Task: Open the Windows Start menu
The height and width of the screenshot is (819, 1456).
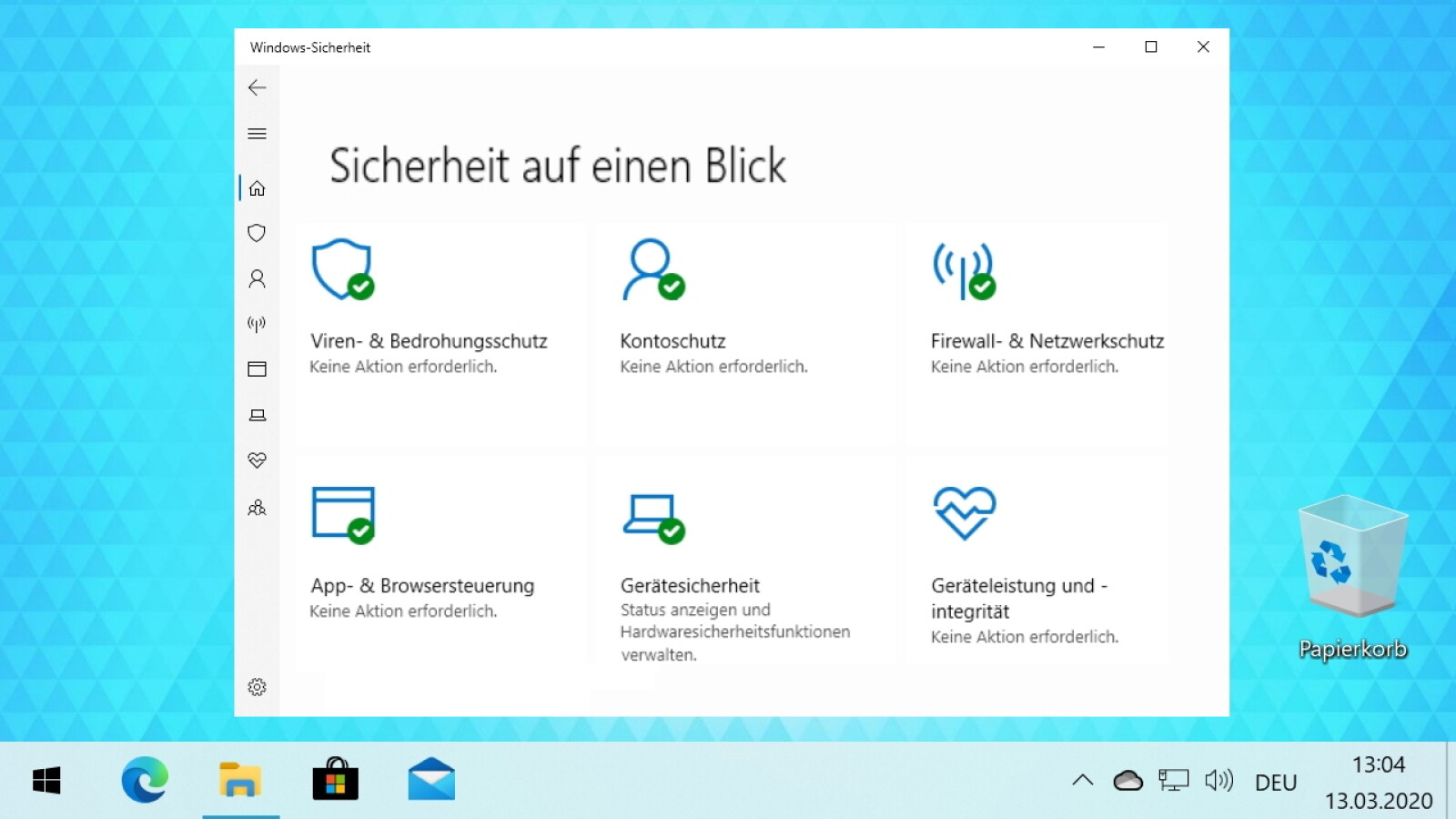Action: tap(46, 781)
